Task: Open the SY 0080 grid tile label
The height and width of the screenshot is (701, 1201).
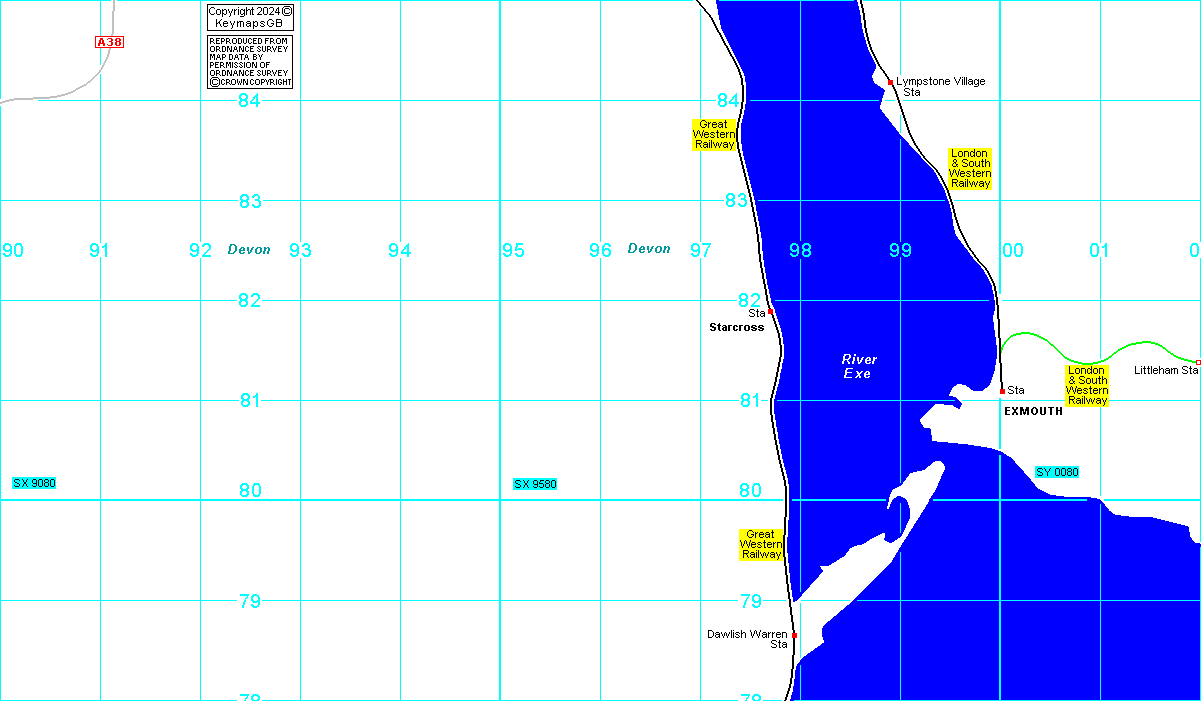Action: click(x=1057, y=472)
